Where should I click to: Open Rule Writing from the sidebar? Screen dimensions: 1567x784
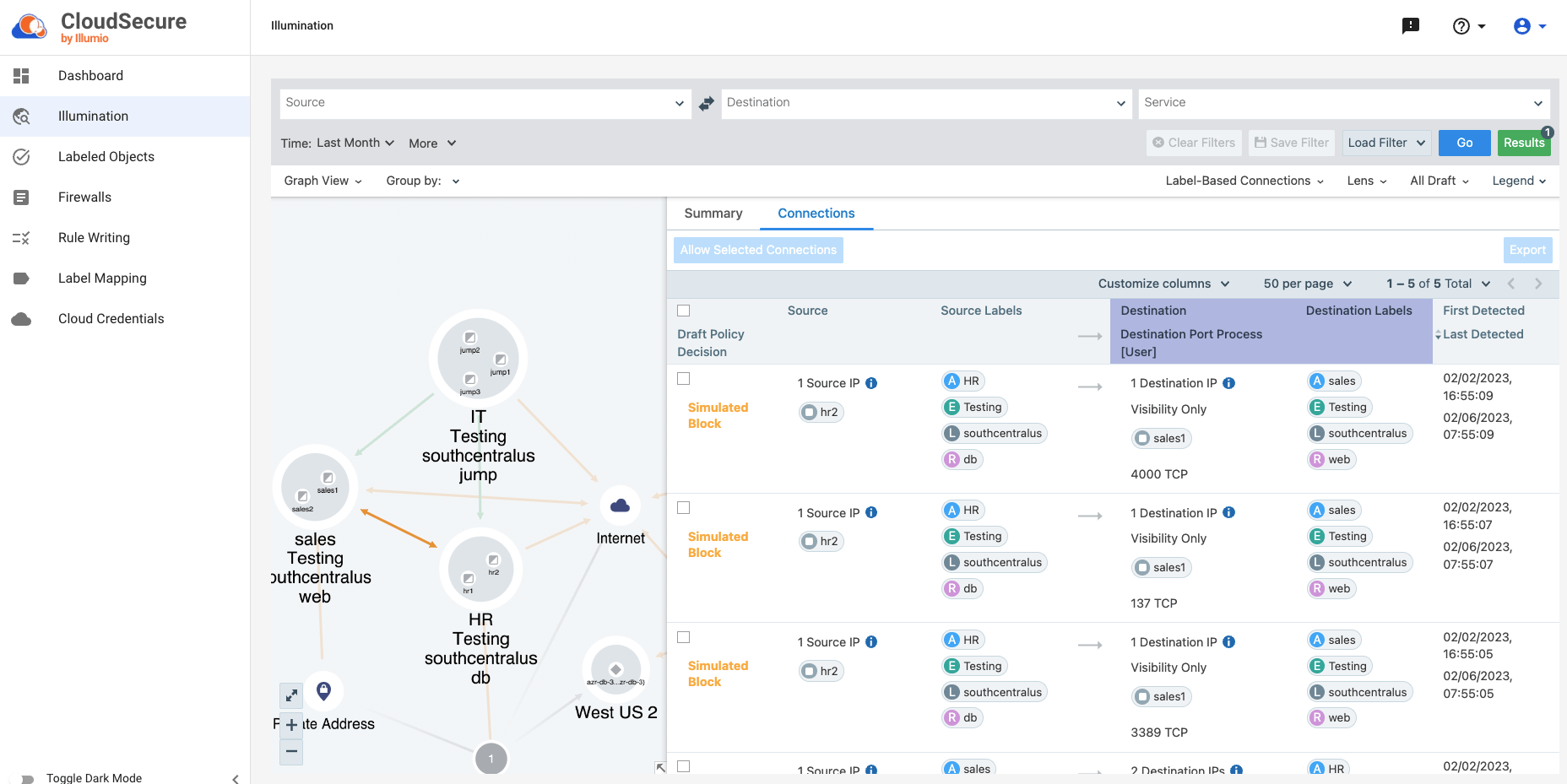pyautogui.click(x=94, y=237)
